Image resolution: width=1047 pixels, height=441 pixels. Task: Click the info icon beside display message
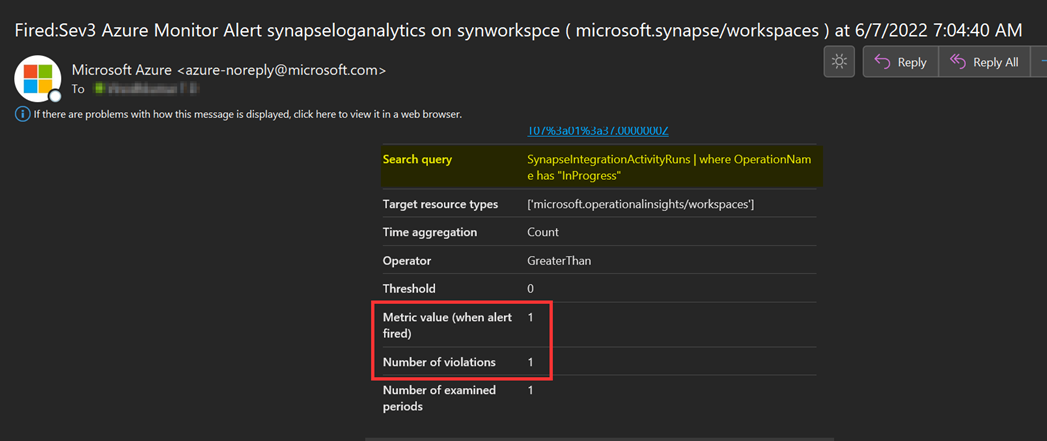pyautogui.click(x=22, y=114)
